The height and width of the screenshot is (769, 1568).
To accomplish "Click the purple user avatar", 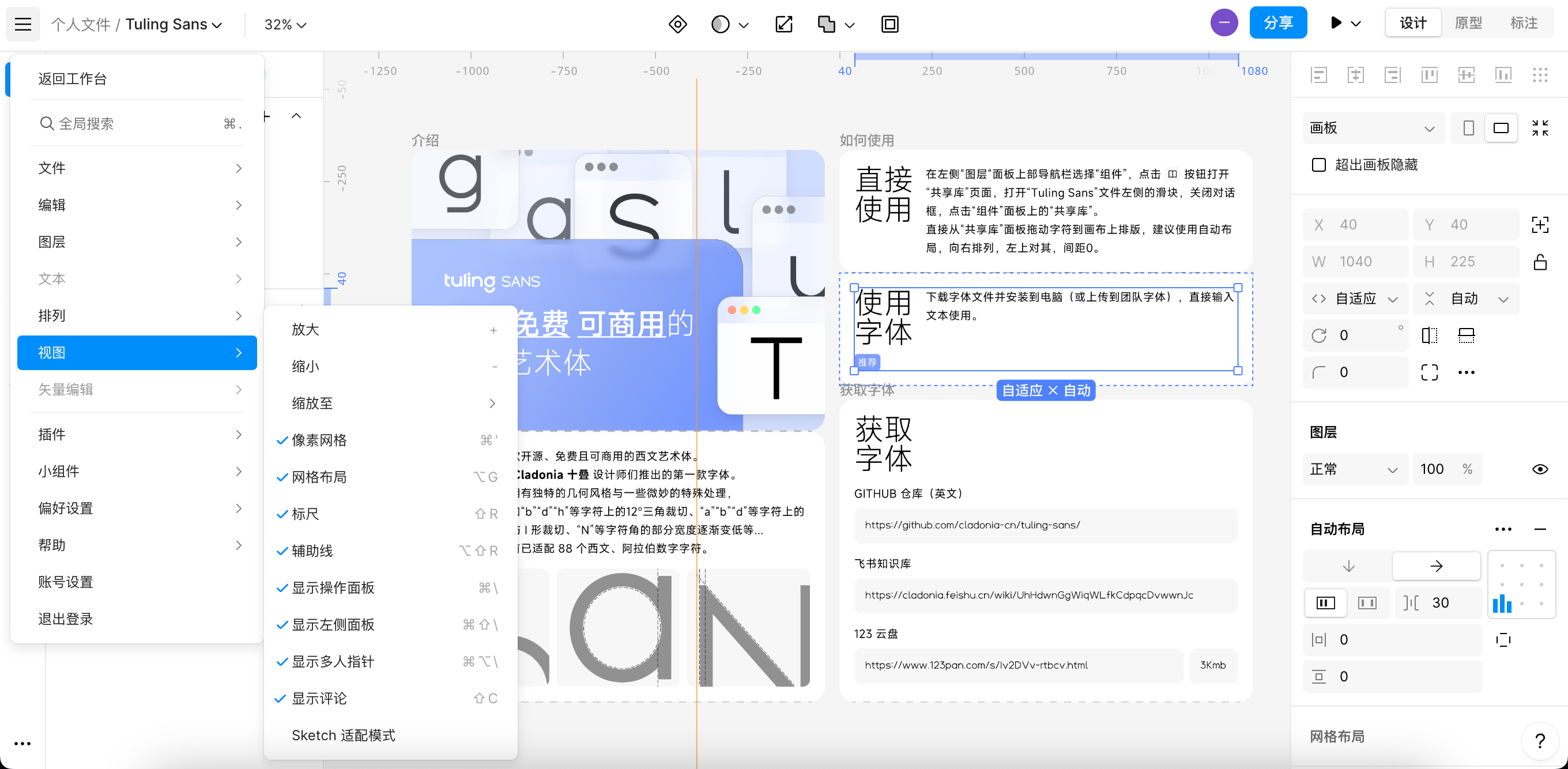I will click(x=1224, y=23).
